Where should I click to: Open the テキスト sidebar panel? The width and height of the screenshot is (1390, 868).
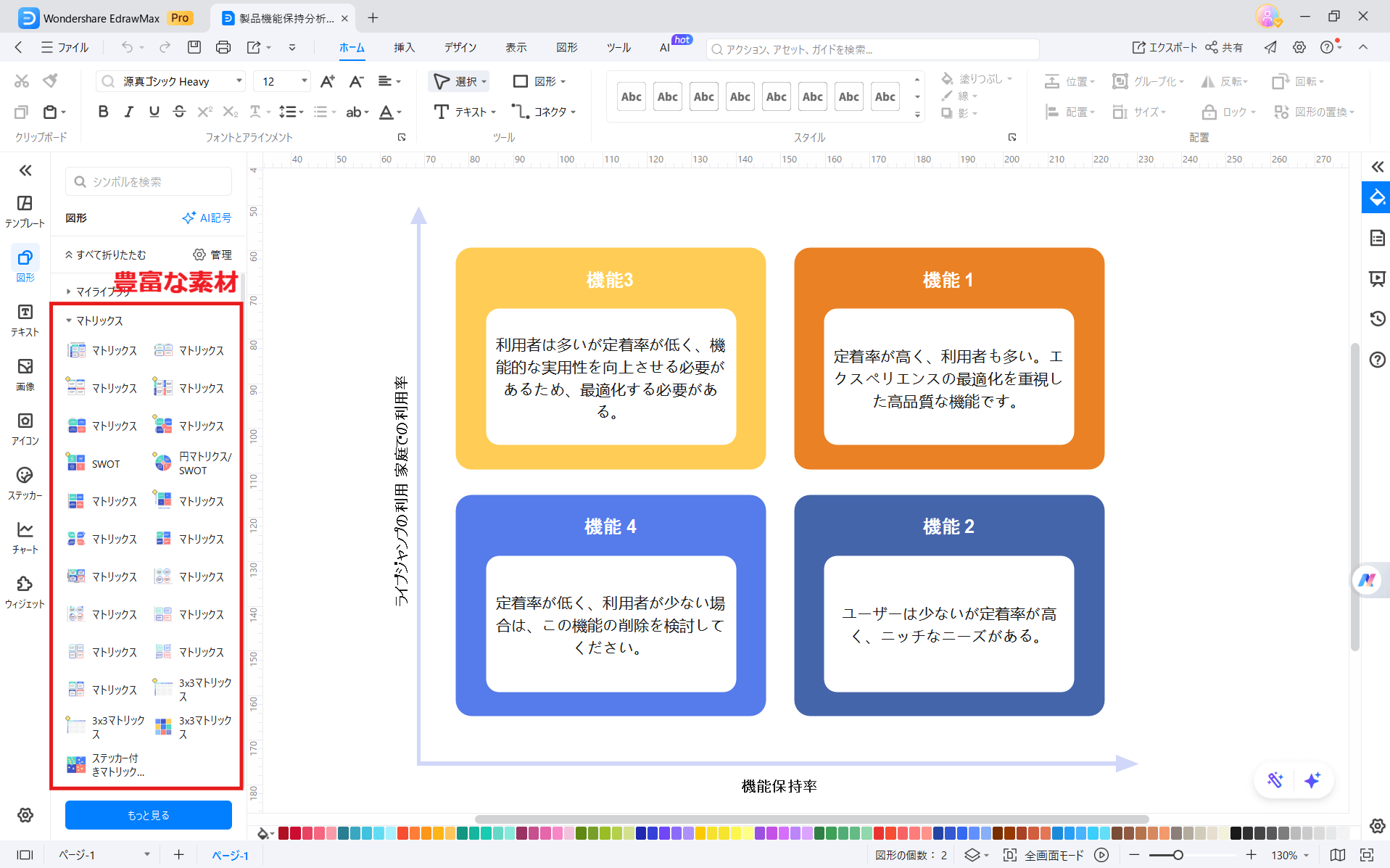click(x=25, y=320)
